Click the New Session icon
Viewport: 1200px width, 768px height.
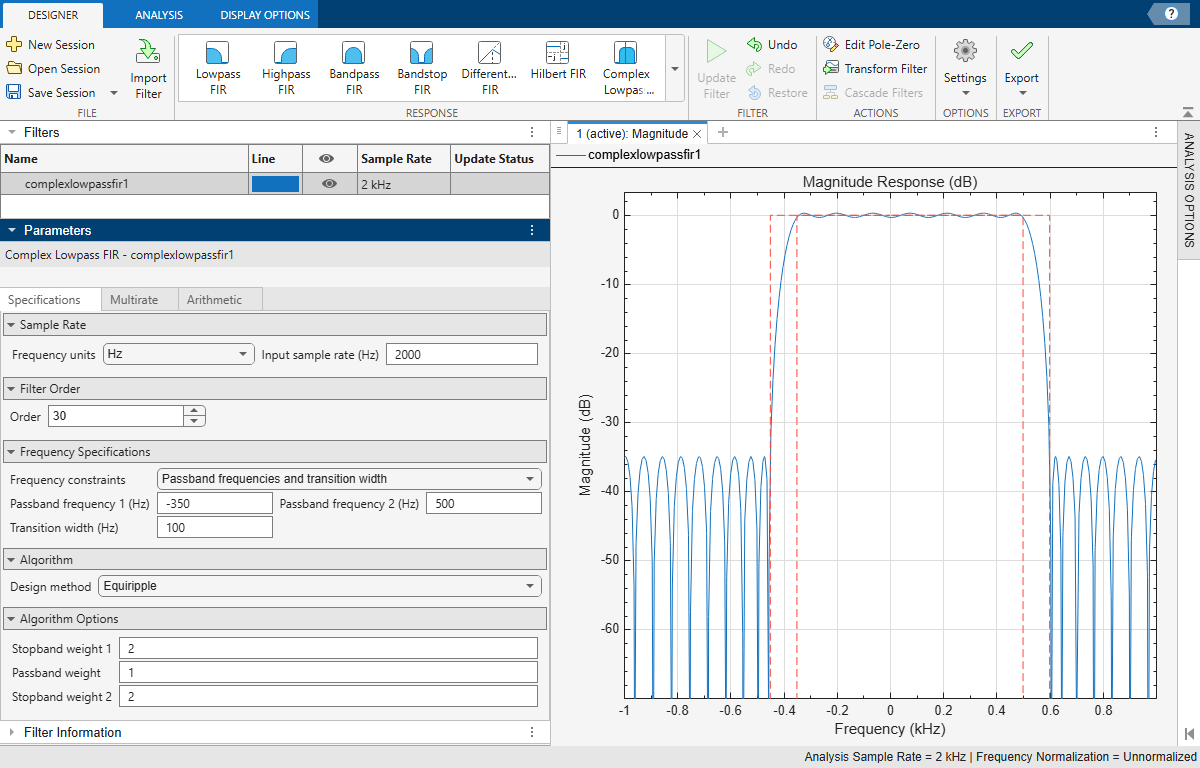(x=14, y=45)
